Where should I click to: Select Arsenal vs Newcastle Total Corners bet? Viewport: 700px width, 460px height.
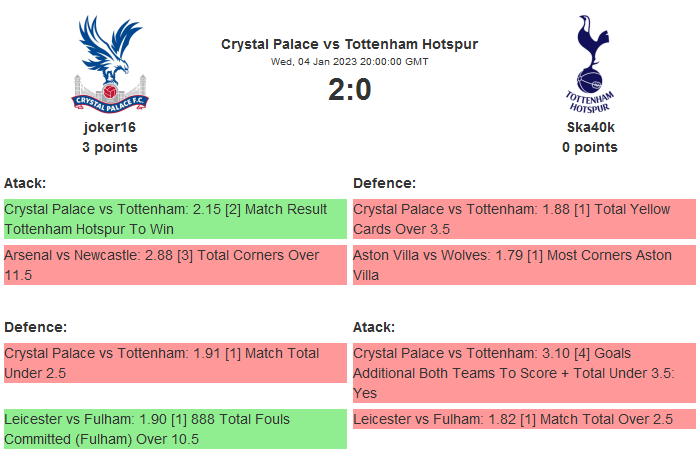point(175,265)
